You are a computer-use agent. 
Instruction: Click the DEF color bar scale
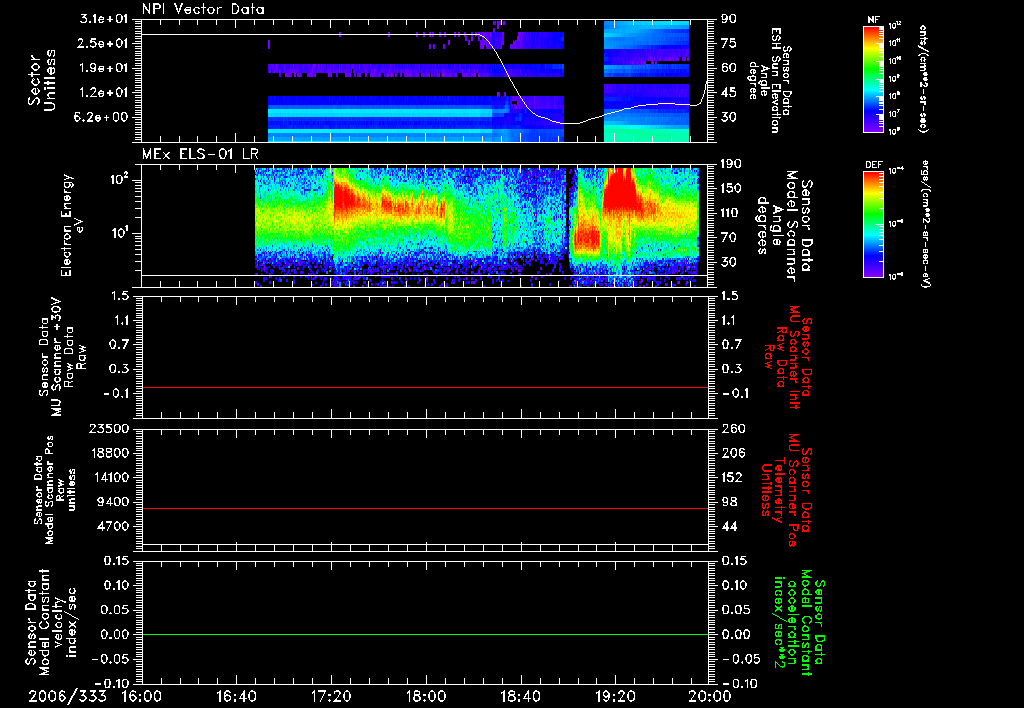click(x=874, y=224)
